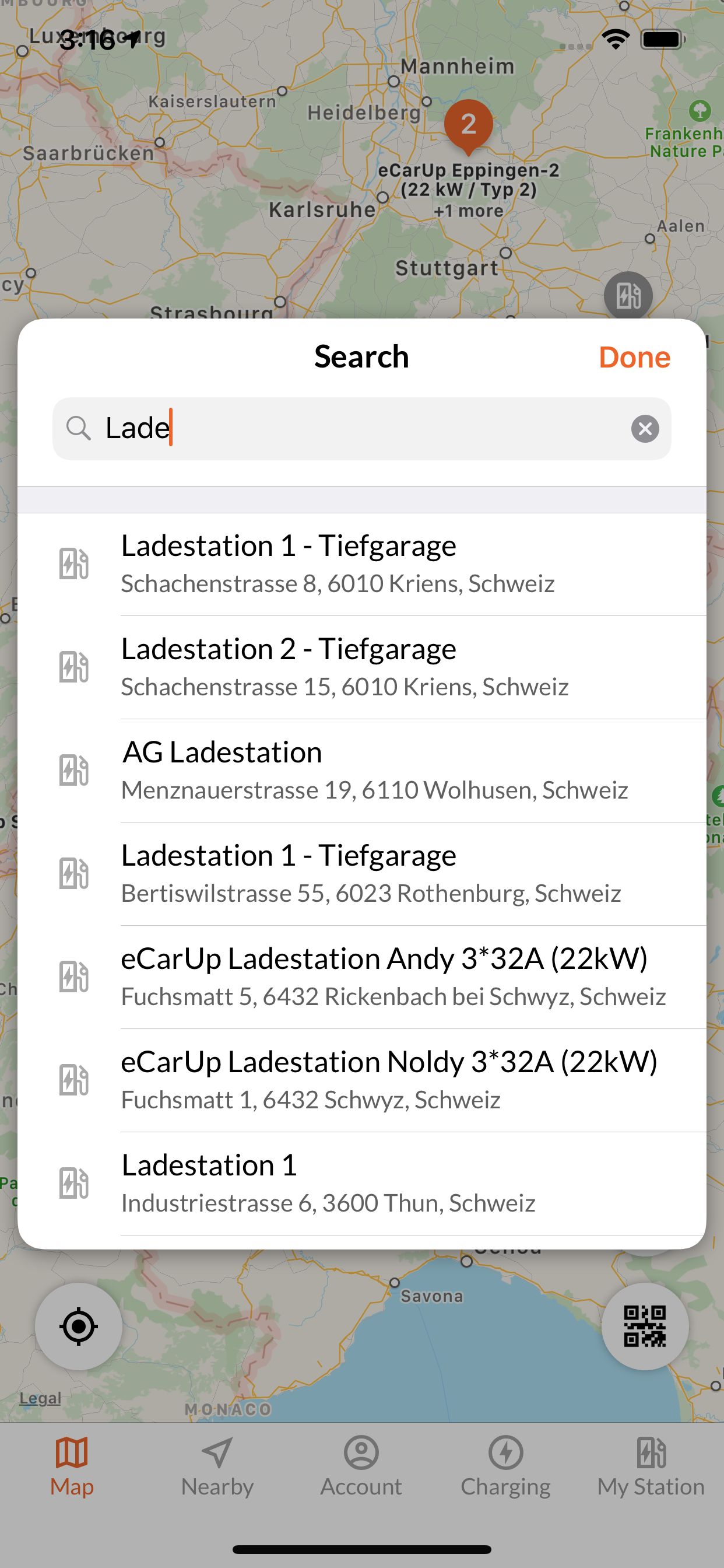Open the Legal link on map
Screen dimensions: 724x1568
coord(40,1398)
